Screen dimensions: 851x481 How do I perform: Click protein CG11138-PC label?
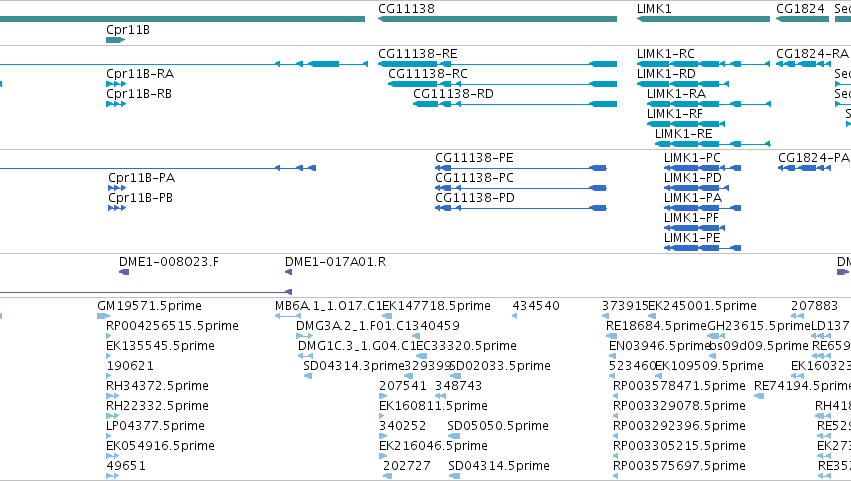[x=474, y=178]
